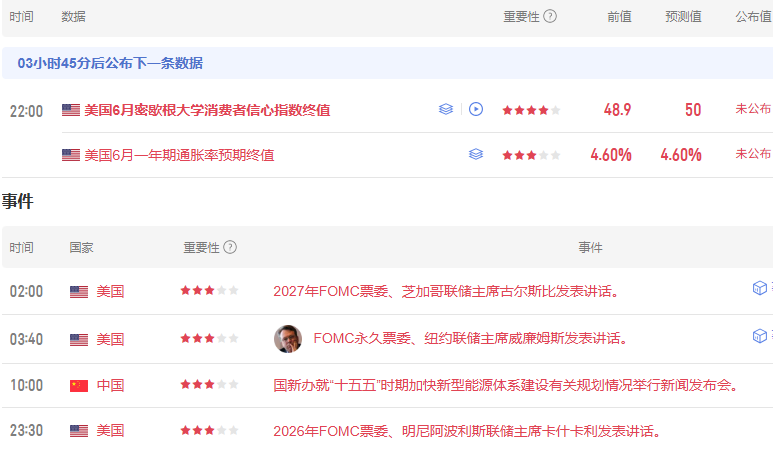Open the 古尔斯比发表讲话 event link
This screenshot has width=773, height=453.
coord(446,291)
